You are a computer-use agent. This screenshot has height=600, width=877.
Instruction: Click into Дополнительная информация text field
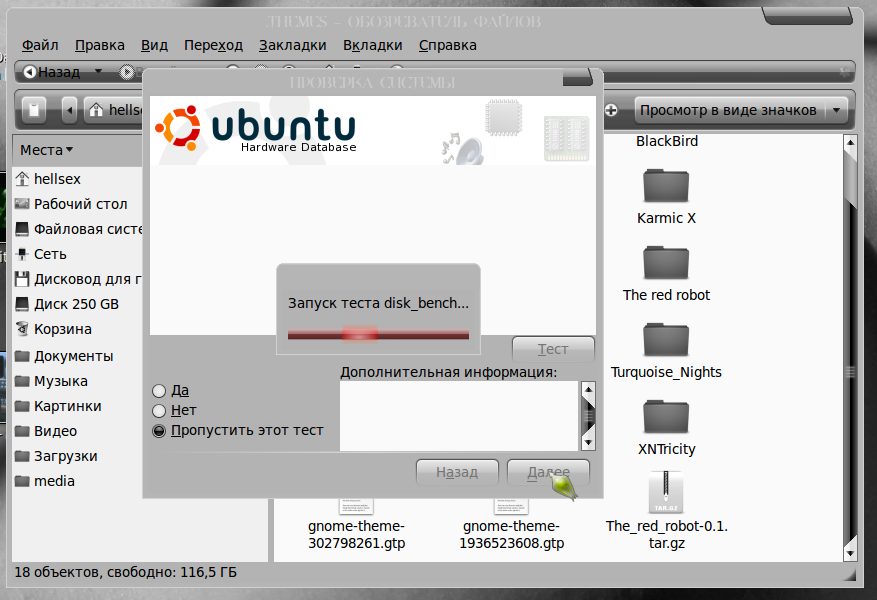click(x=459, y=416)
